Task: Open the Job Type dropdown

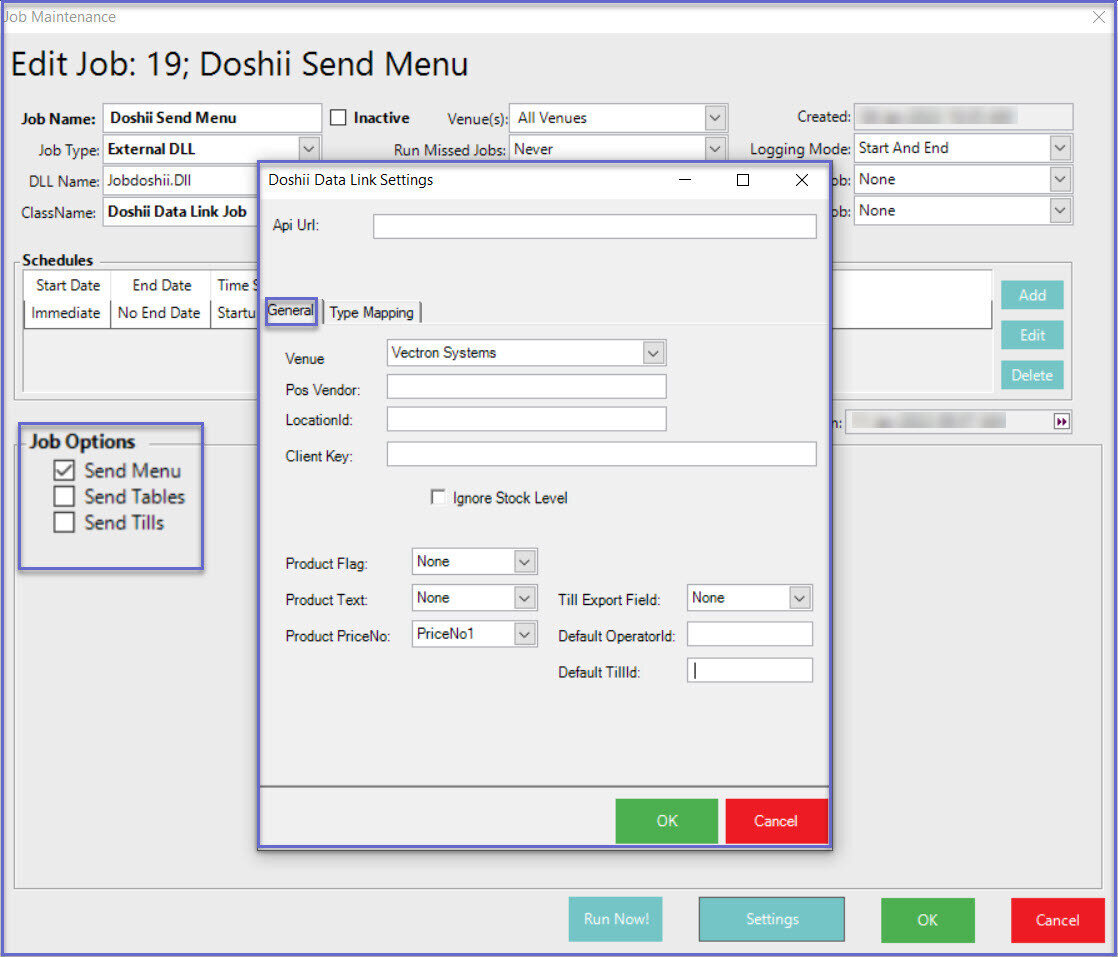Action: [x=308, y=149]
